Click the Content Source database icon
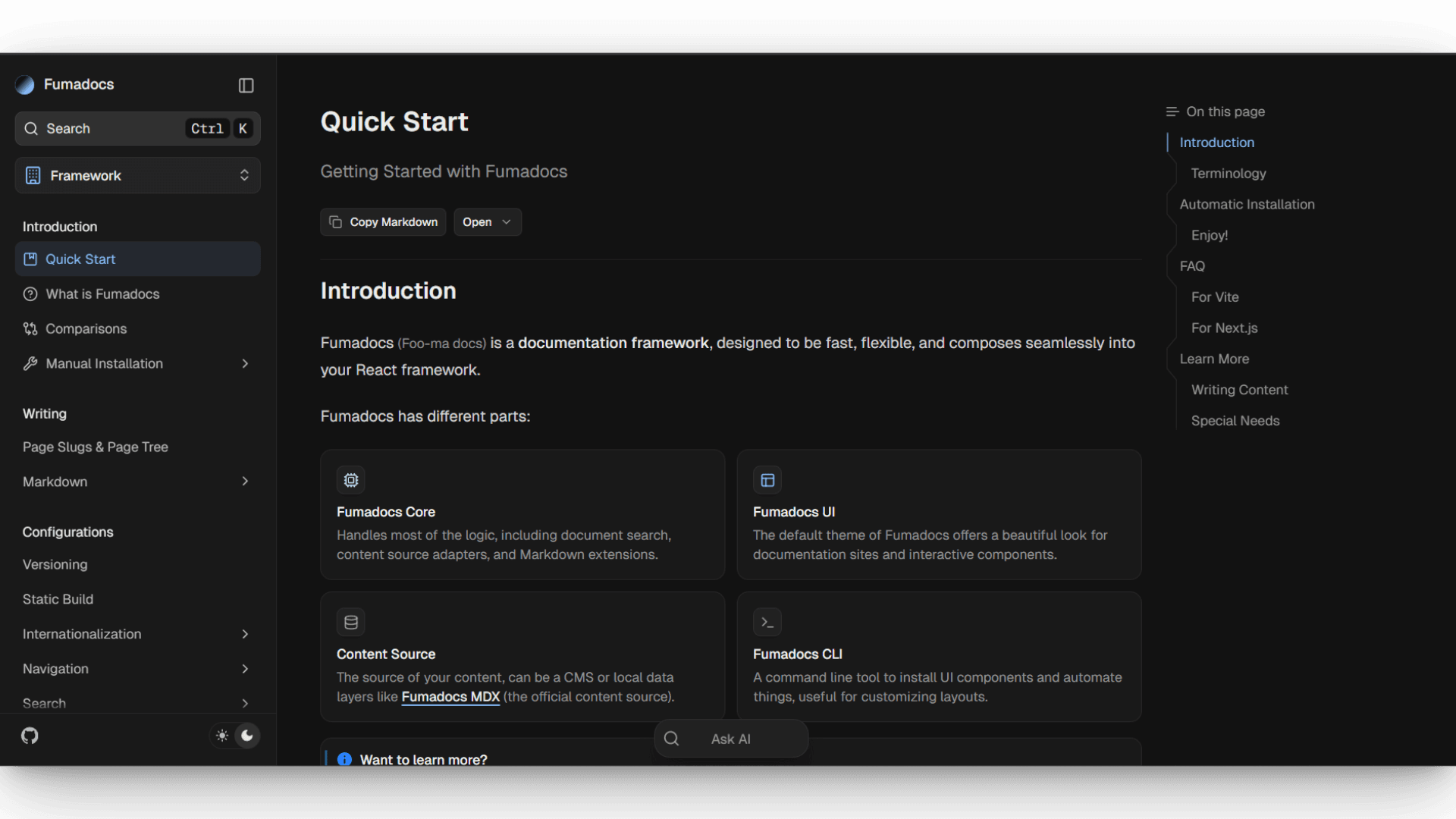The image size is (1456, 819). tap(350, 623)
